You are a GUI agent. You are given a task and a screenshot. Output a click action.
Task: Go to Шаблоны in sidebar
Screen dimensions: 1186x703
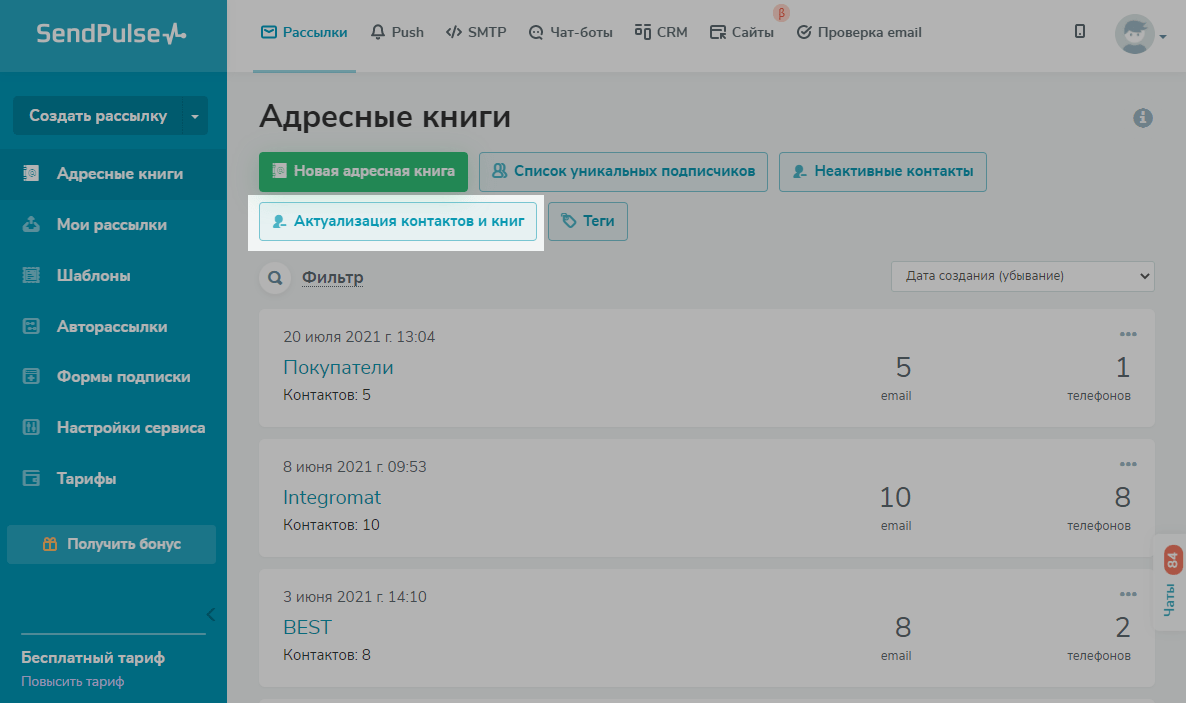[x=93, y=276]
